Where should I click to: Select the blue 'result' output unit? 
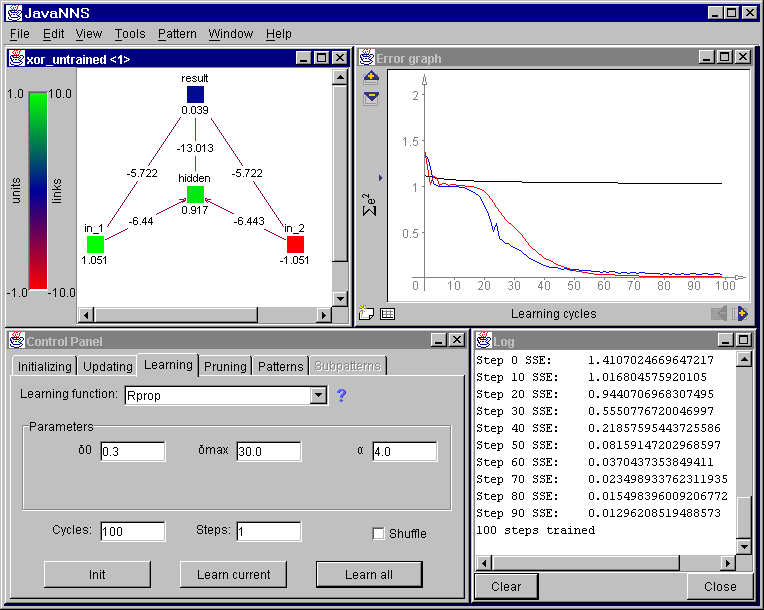tap(195, 94)
